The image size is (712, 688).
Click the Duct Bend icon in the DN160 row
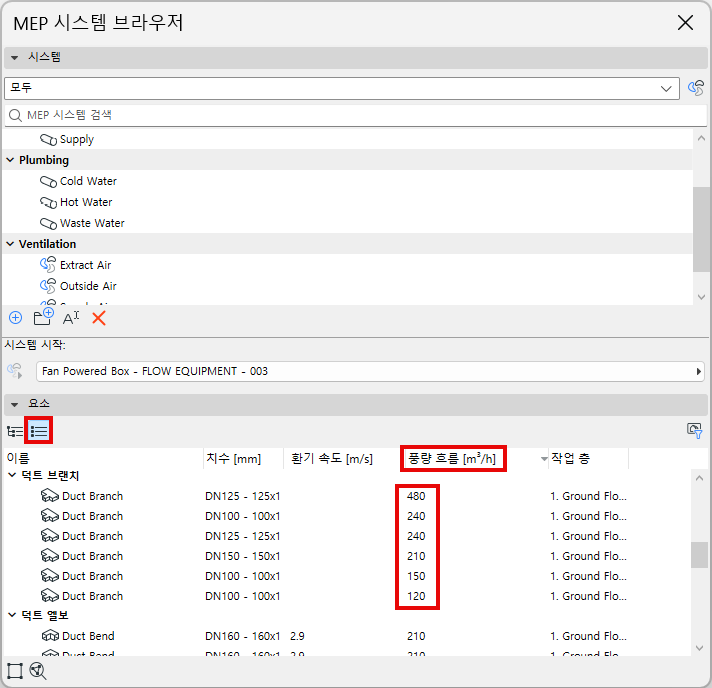point(50,635)
